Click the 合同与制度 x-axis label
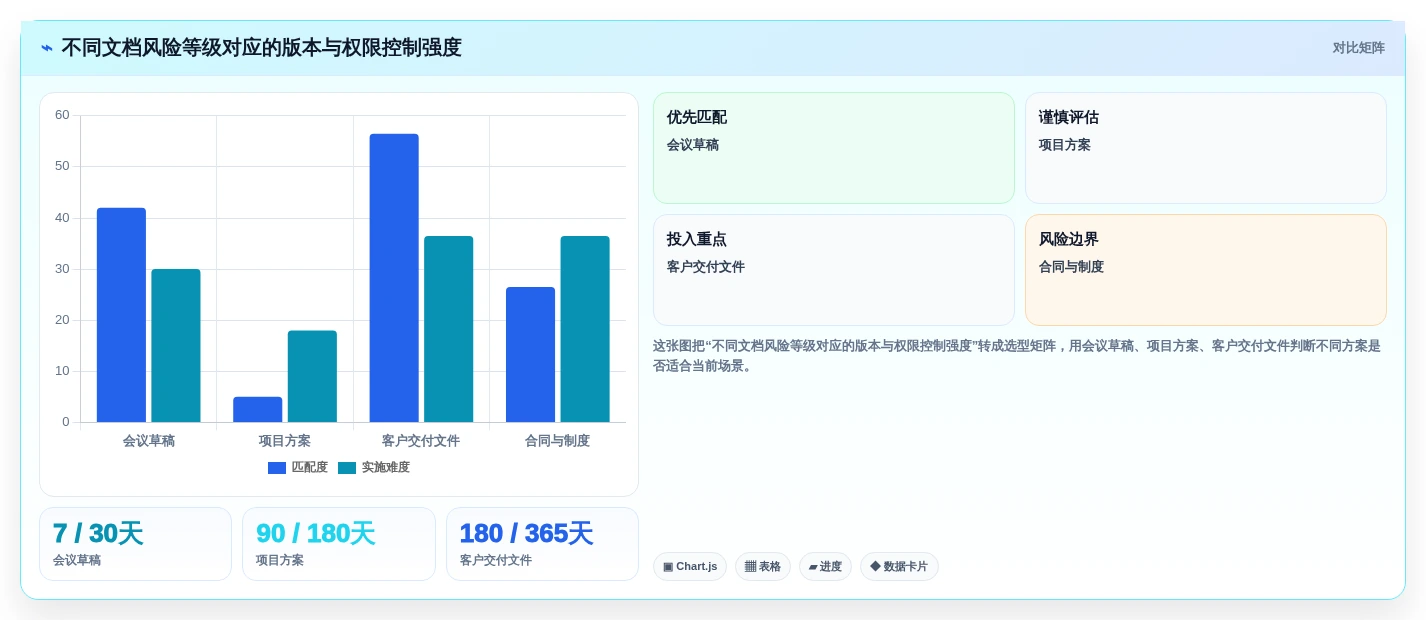The width and height of the screenshot is (1426, 620). pos(558,441)
